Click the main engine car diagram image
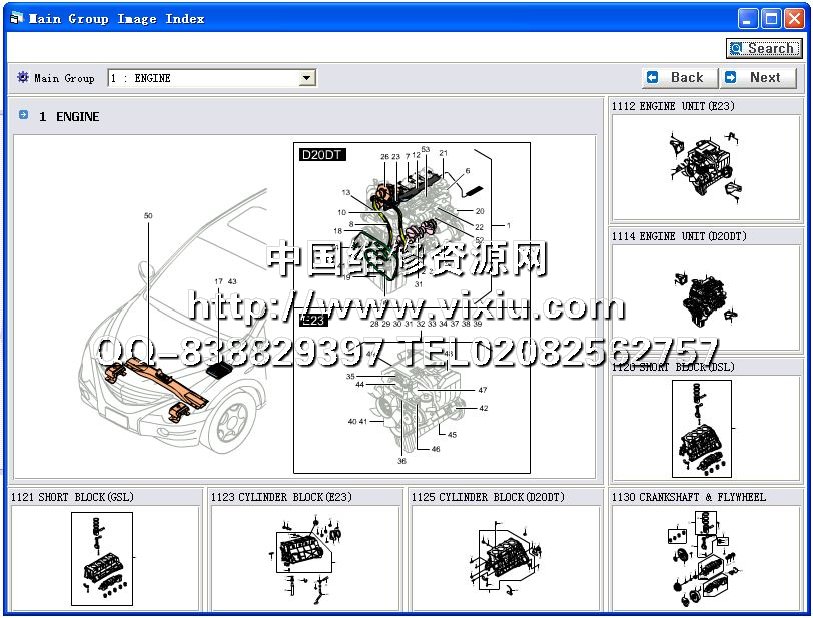The image size is (813, 618). 304,305
